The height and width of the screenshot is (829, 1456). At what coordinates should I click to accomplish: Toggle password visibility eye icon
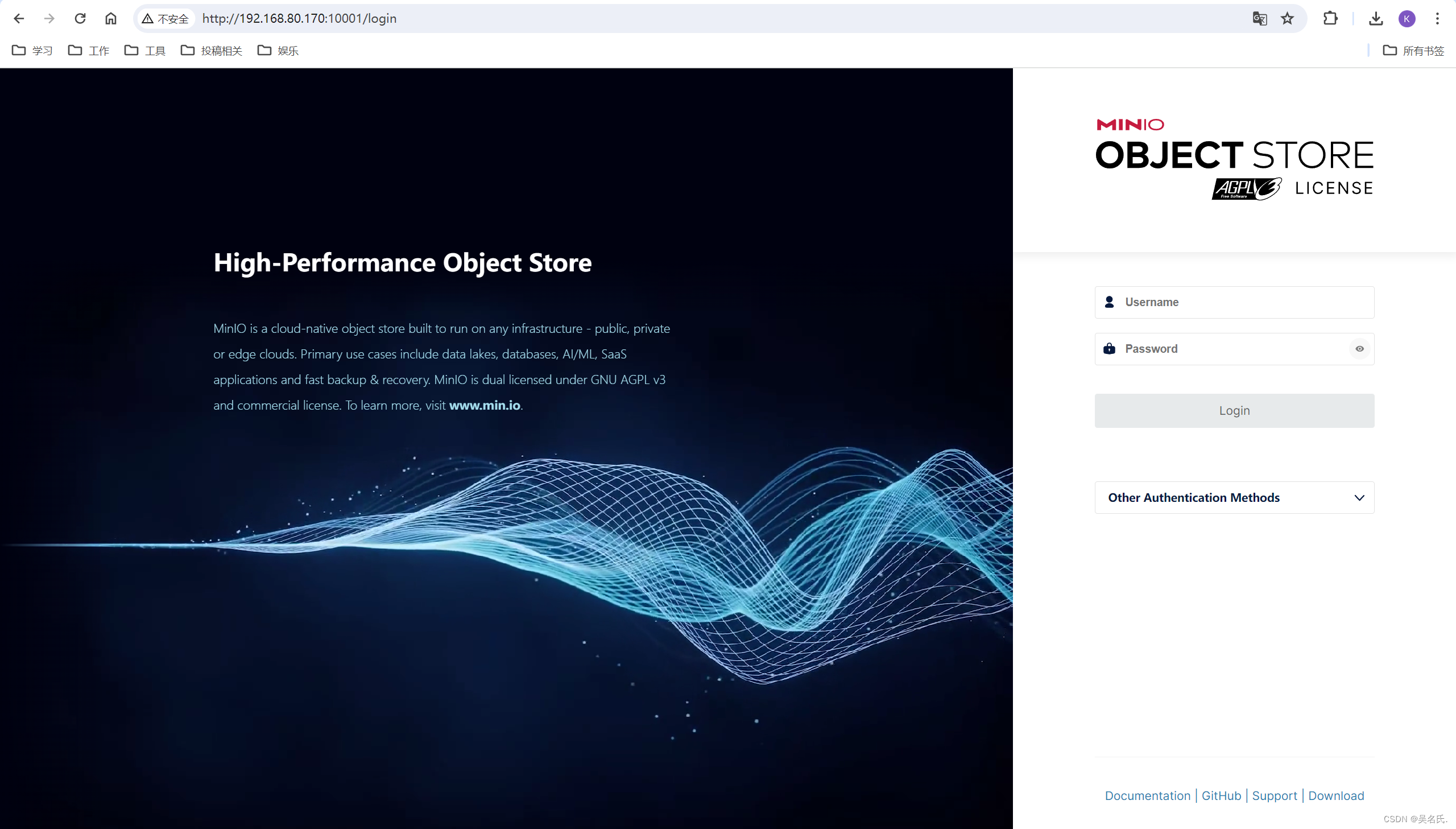coord(1359,348)
